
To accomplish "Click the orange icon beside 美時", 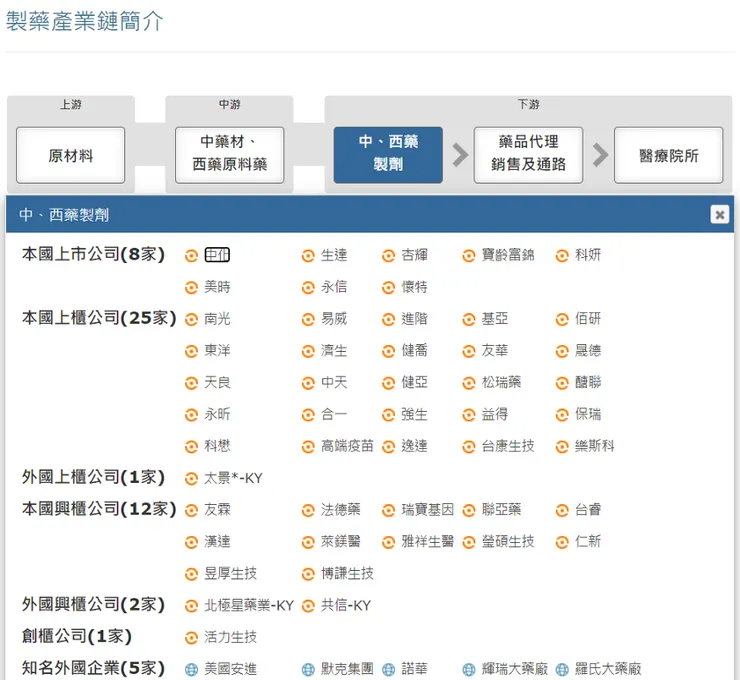I will point(191,288).
